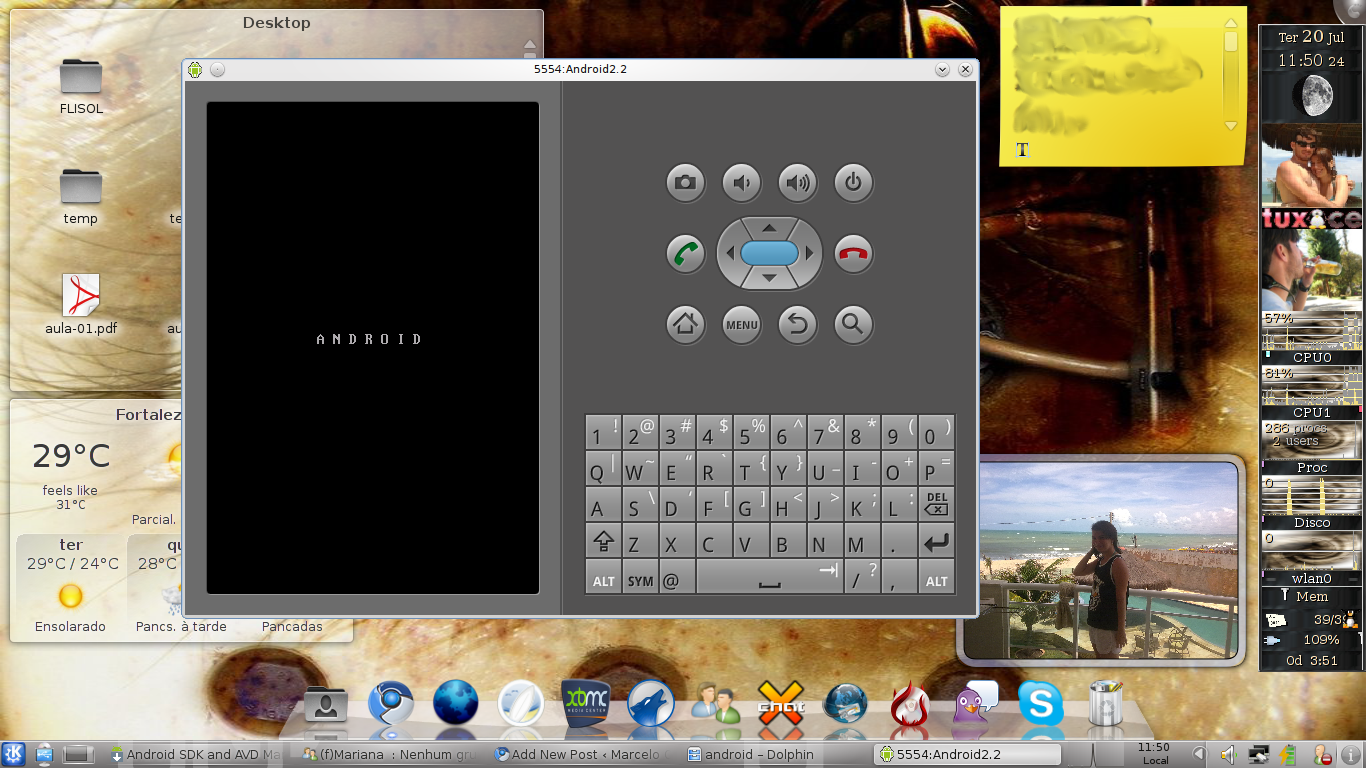Toggle the Shift key on emulator keyboard
The image size is (1366, 768).
[603, 542]
